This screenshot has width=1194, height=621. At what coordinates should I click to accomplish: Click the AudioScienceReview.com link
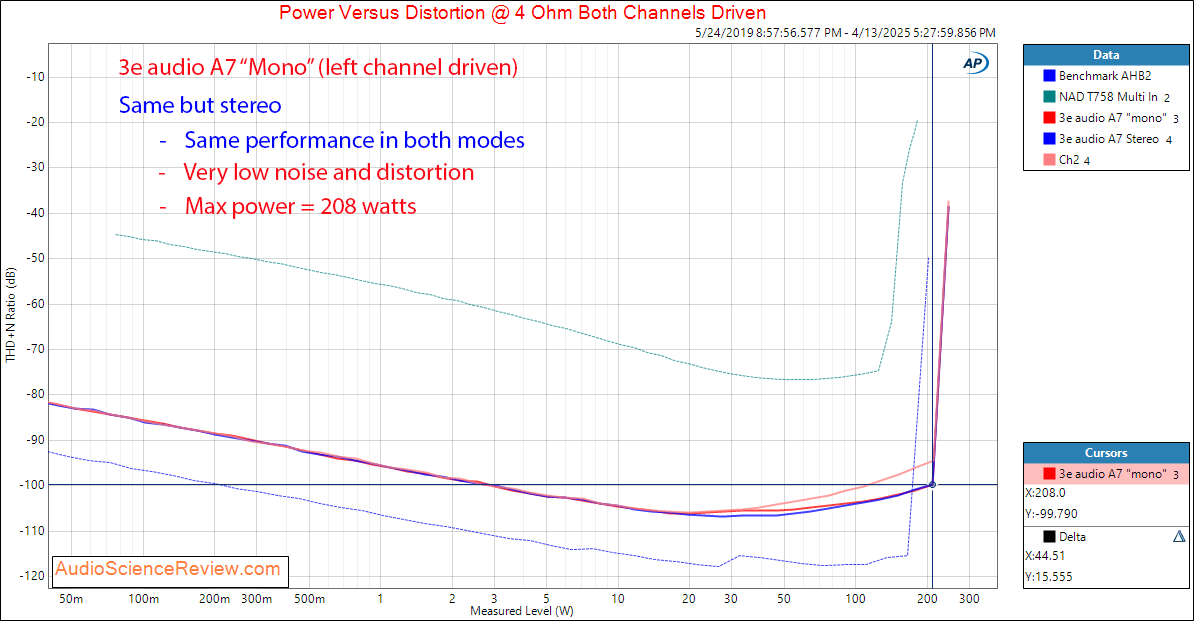[168, 569]
